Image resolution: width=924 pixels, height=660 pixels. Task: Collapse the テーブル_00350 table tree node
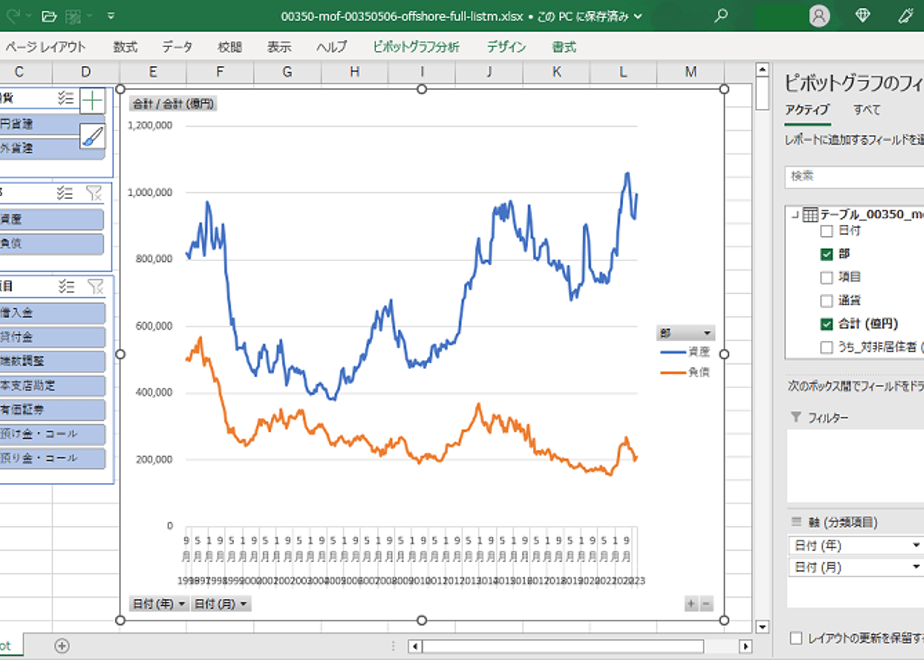[794, 214]
